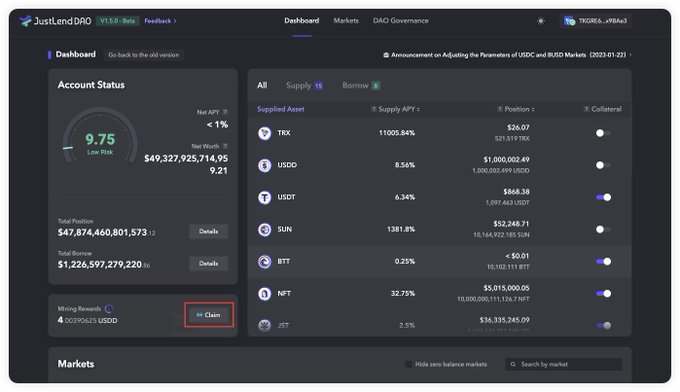Toggle the light/dark theme sun icon

tap(540, 21)
